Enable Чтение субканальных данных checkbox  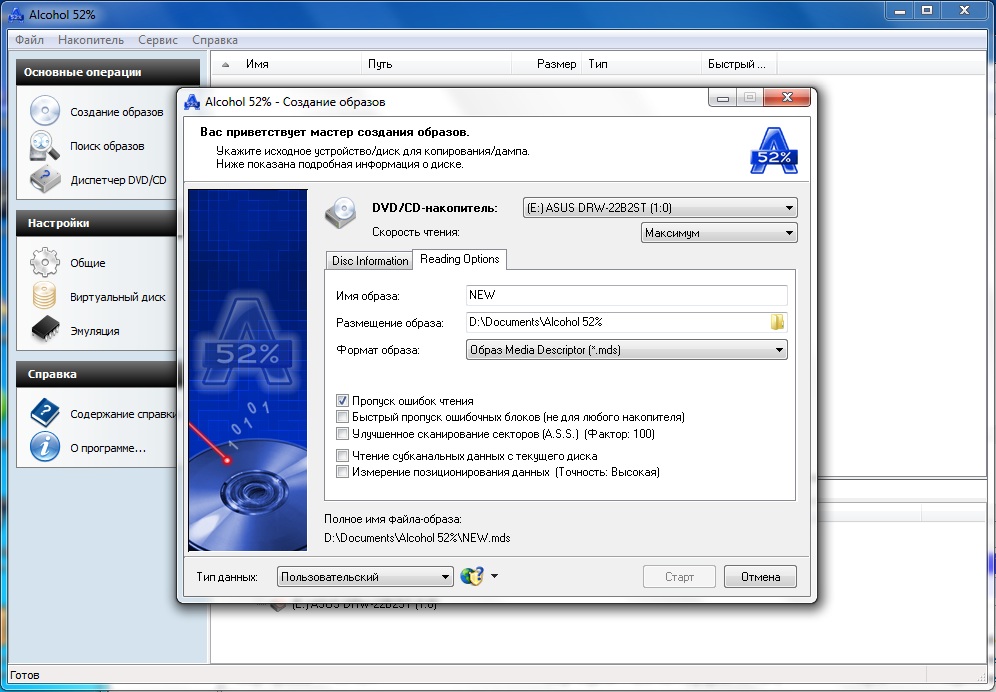point(342,456)
